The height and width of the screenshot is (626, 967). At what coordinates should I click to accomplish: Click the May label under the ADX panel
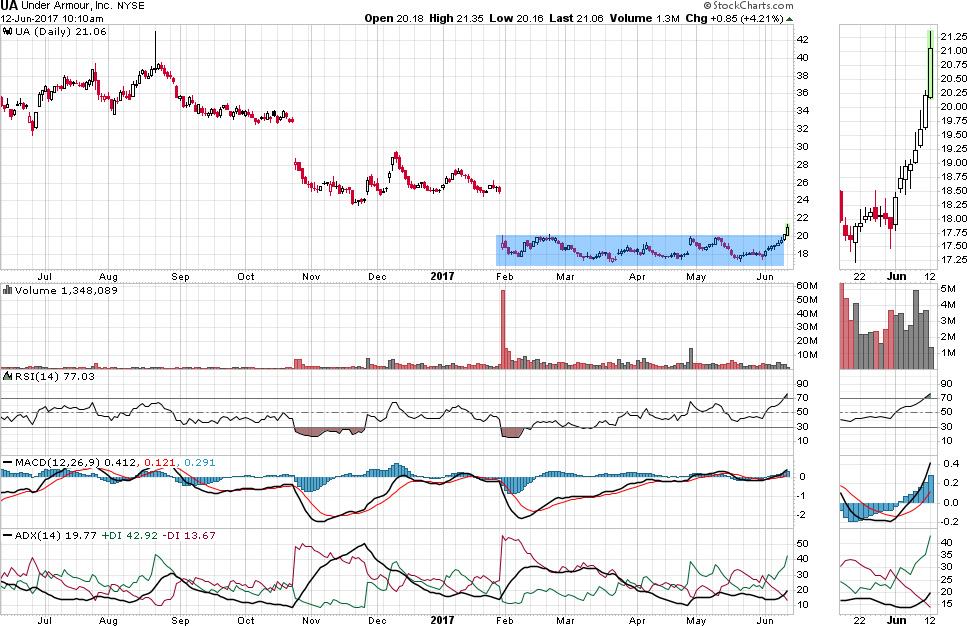click(x=696, y=620)
